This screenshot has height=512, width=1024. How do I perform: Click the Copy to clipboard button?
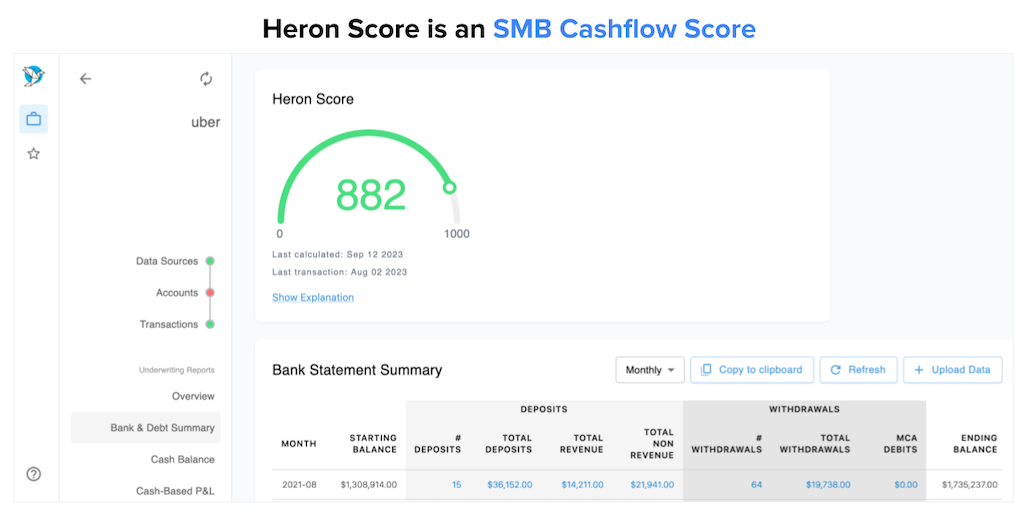[x=752, y=370]
